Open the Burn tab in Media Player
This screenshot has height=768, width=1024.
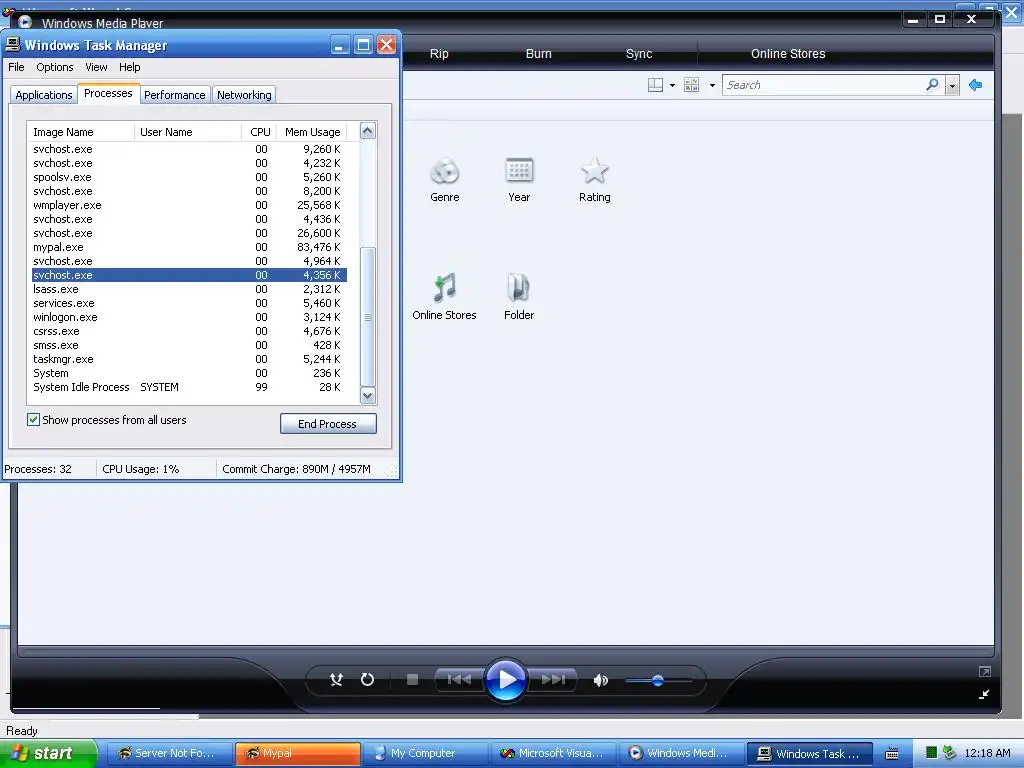(x=539, y=54)
